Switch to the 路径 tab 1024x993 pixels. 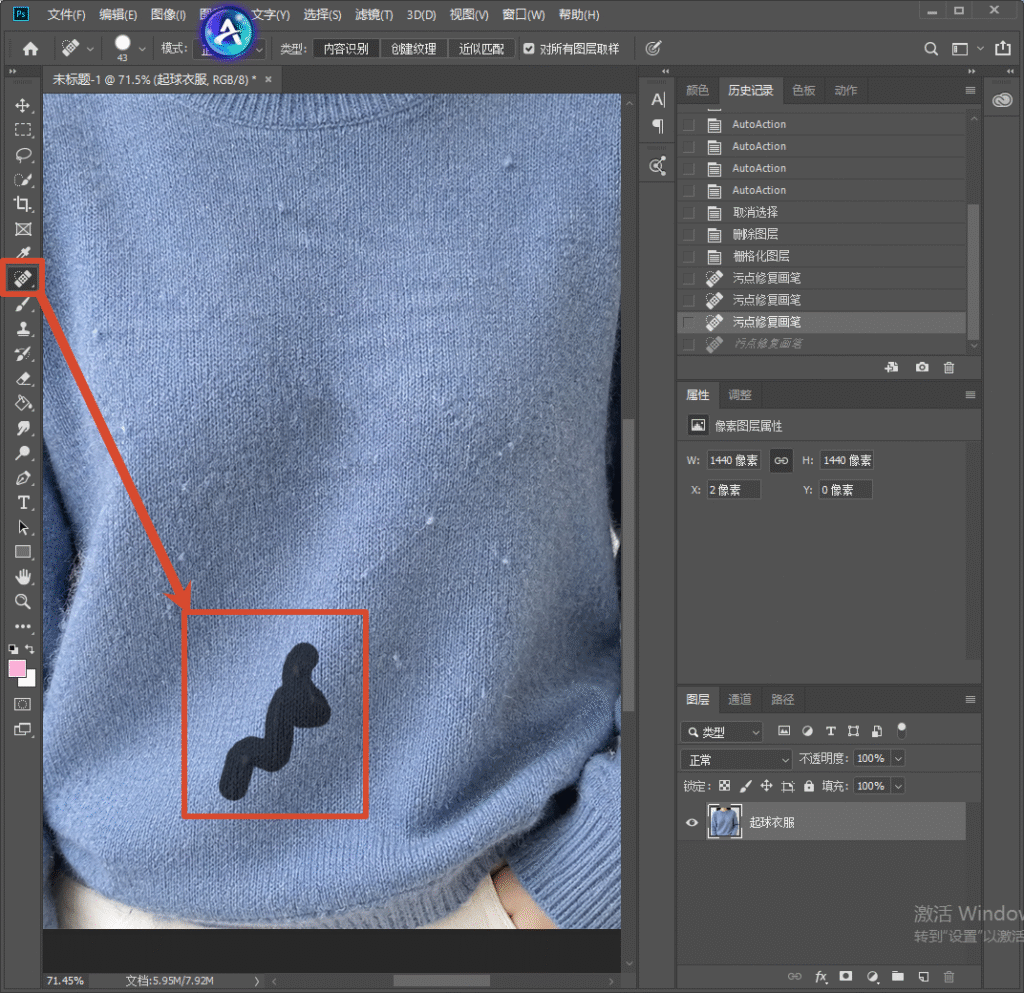[782, 700]
